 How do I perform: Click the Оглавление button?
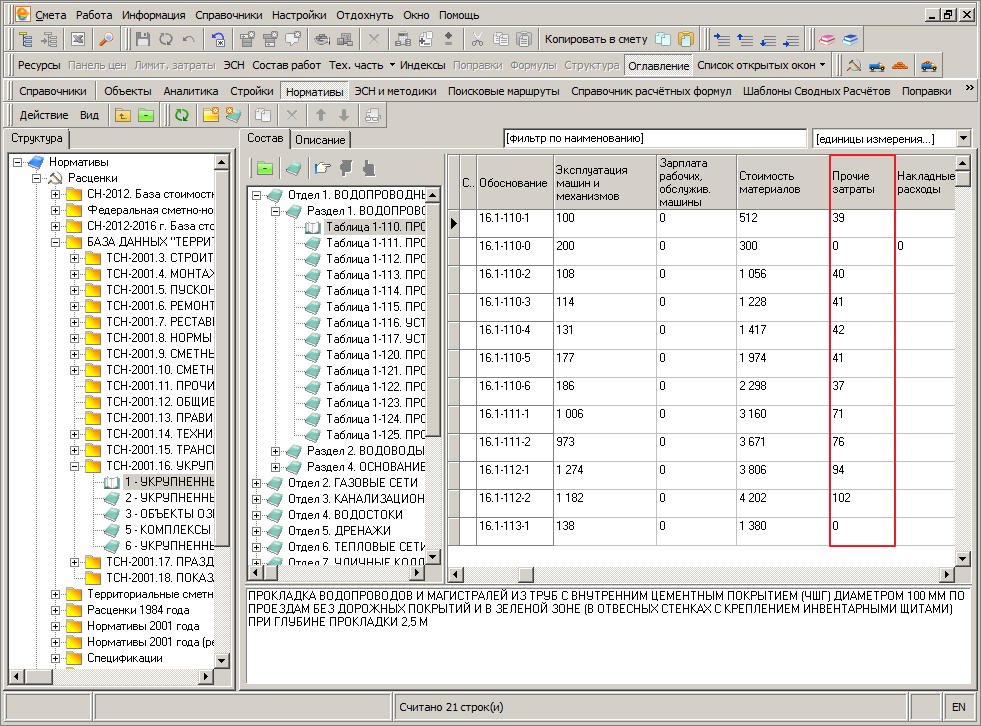(x=658, y=66)
